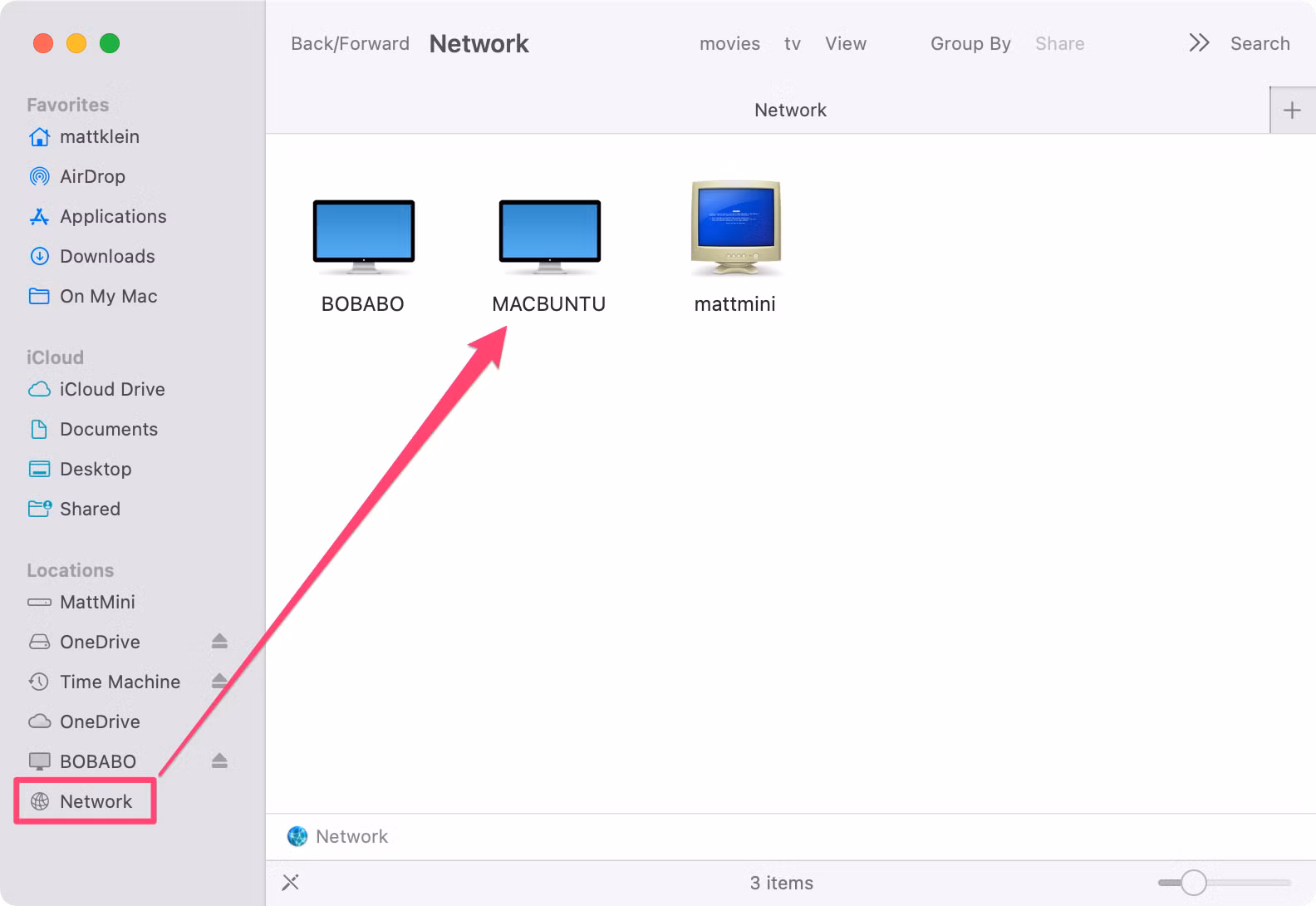Open the View toolbar menu
The width and height of the screenshot is (1316, 906).
click(846, 44)
